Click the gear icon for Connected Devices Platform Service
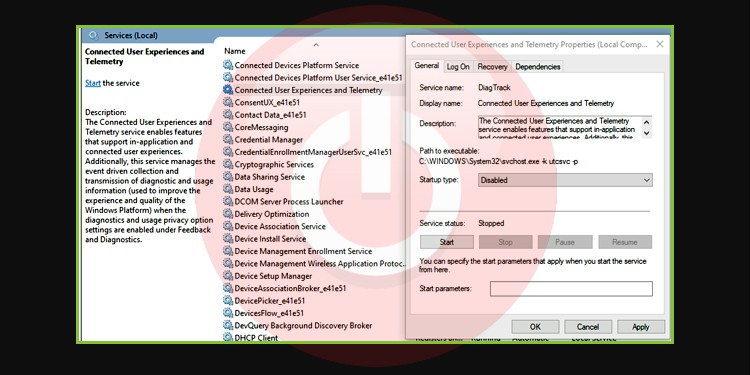Viewport: 750px width, 375px height. click(228, 65)
